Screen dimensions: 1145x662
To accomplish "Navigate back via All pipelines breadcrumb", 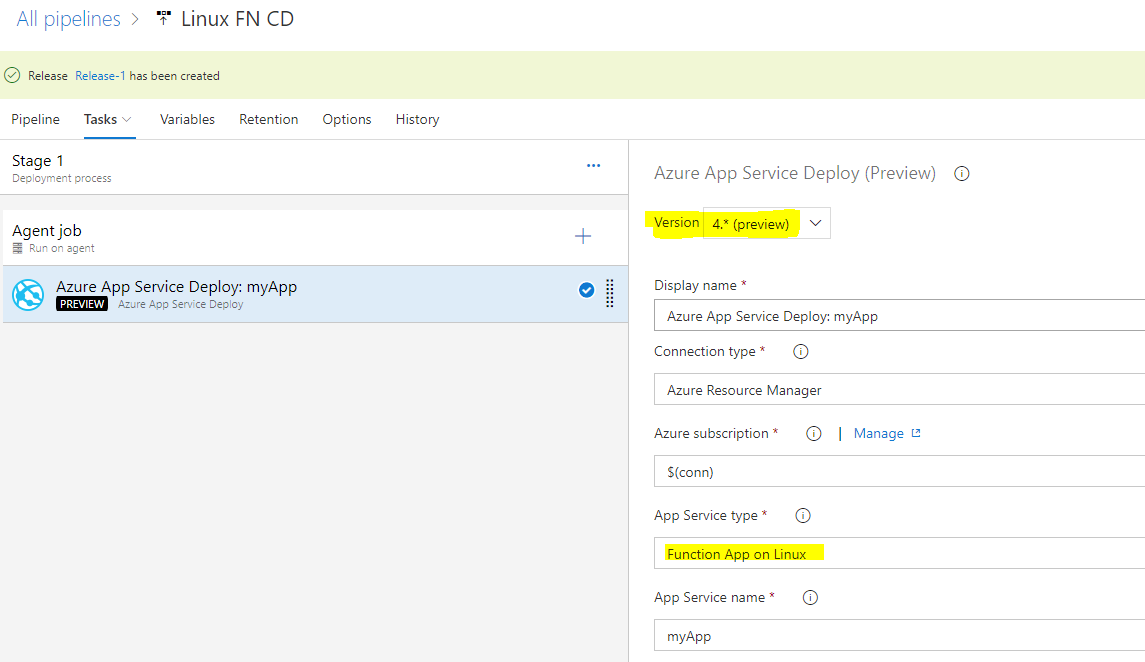I will pos(68,18).
